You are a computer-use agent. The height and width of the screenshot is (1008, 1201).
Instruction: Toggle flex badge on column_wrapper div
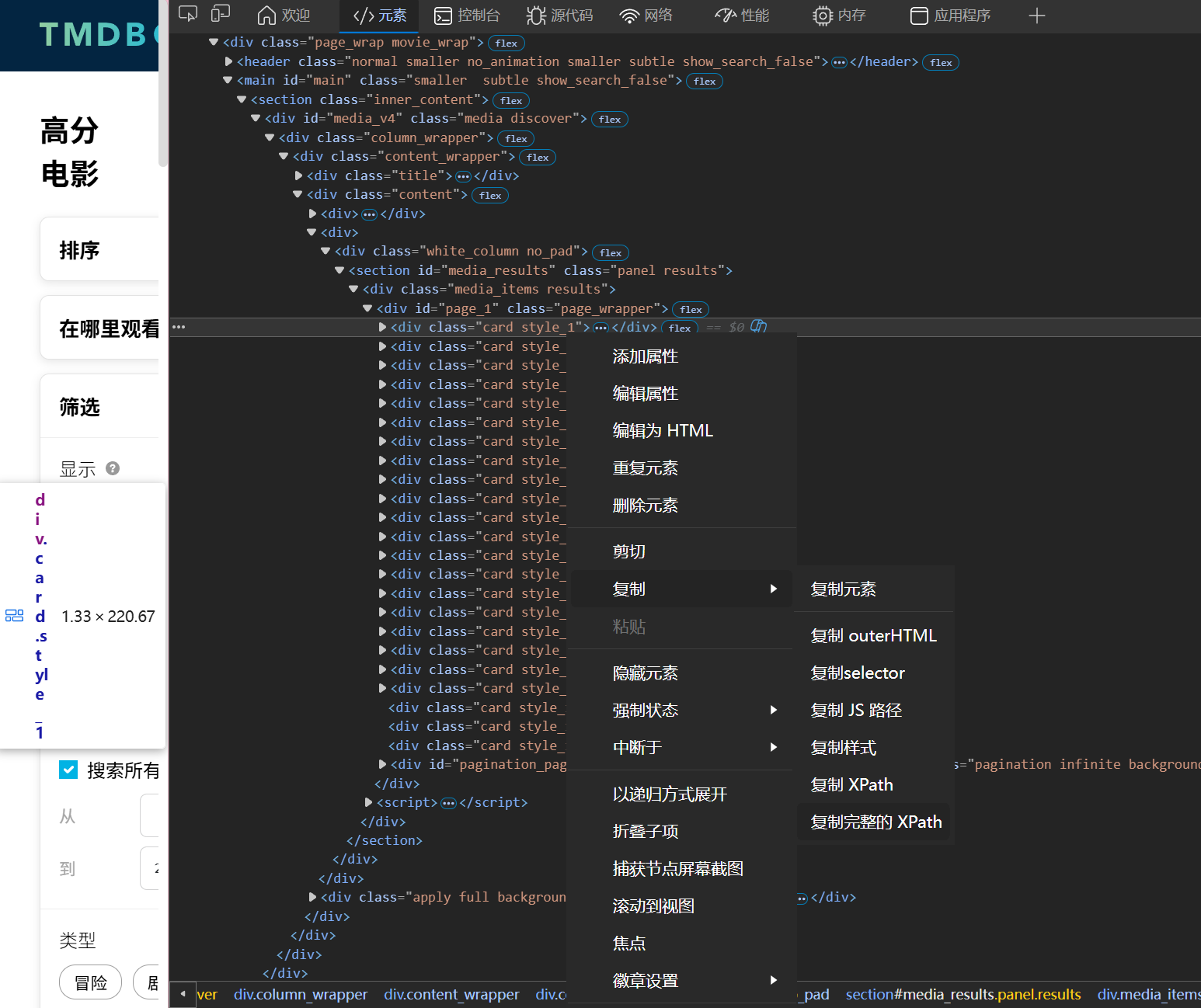[x=516, y=139]
